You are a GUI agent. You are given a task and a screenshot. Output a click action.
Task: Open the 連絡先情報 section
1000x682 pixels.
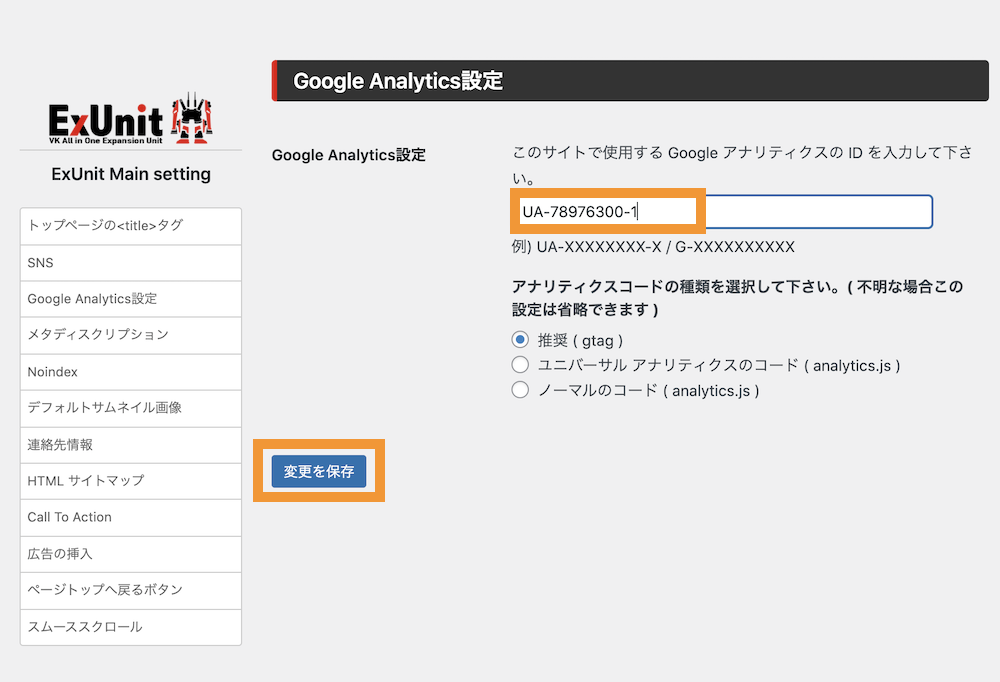point(131,445)
